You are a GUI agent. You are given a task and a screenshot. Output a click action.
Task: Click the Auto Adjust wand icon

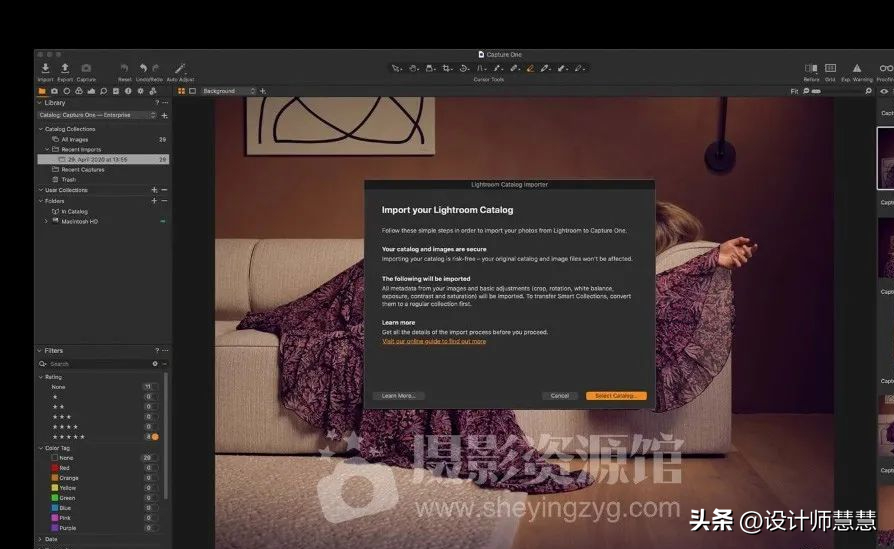(x=180, y=69)
